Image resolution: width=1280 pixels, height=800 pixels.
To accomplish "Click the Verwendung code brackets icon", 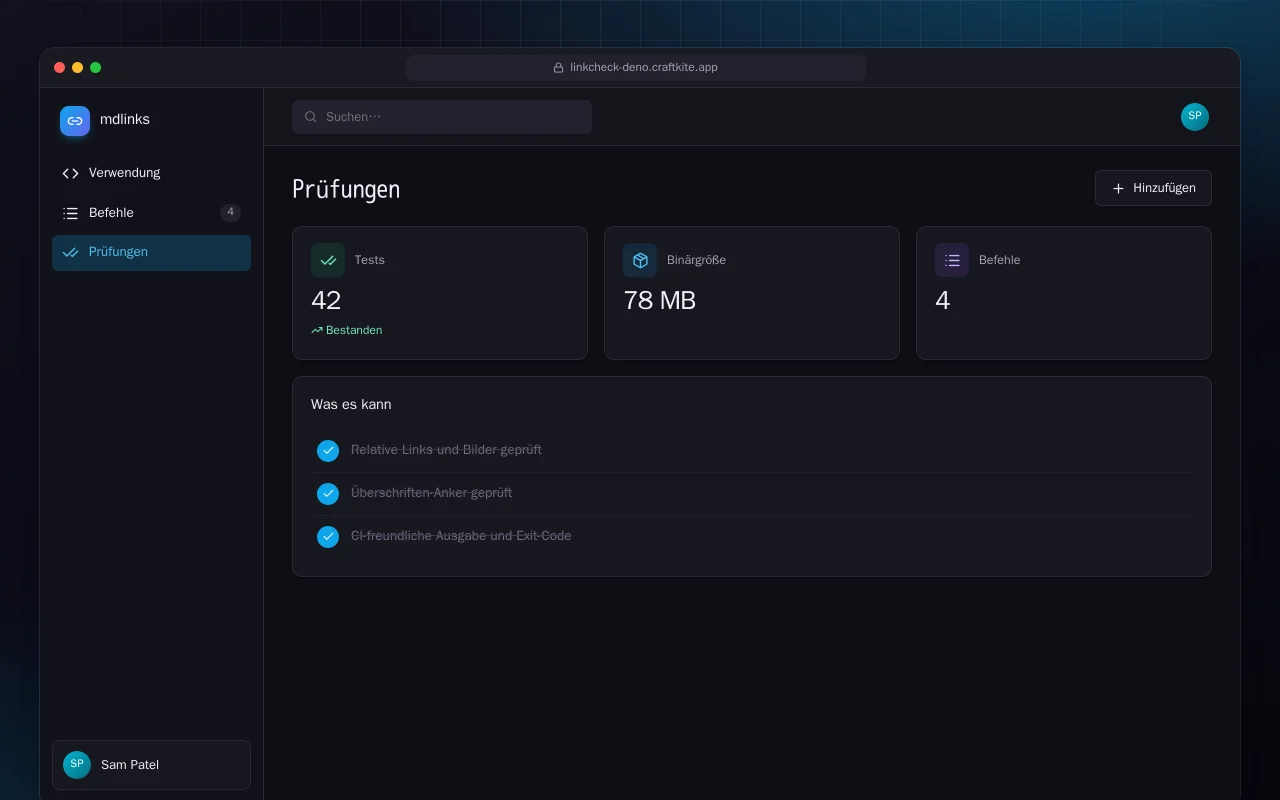I will (70, 173).
